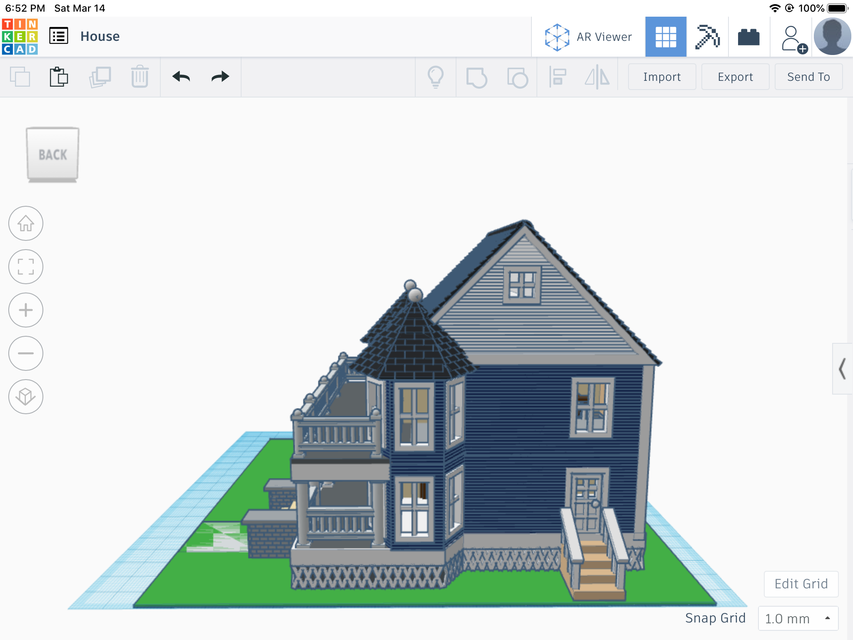Open the Align tool
This screenshot has height=640, width=853.
pos(557,76)
